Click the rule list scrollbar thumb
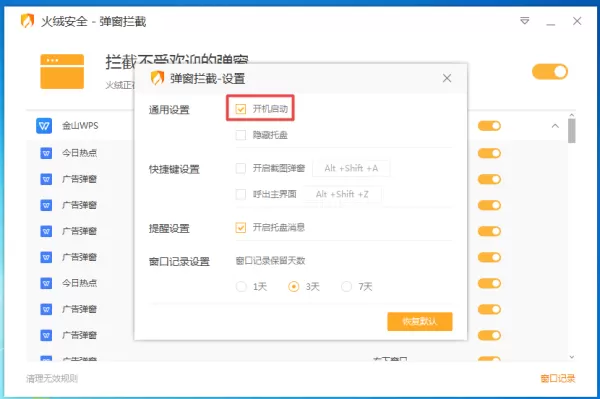Image resolution: width=600 pixels, height=399 pixels. pos(572,131)
